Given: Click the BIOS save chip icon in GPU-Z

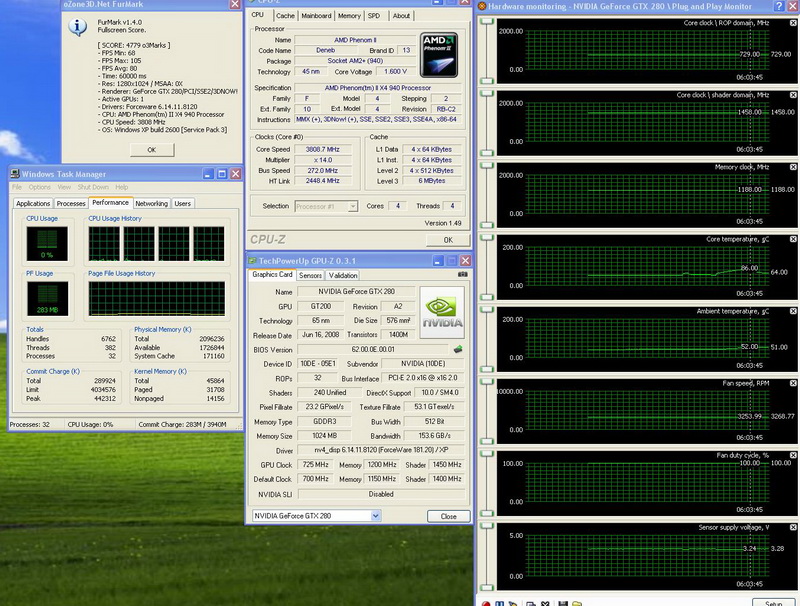Looking at the screenshot, I should click(x=458, y=349).
